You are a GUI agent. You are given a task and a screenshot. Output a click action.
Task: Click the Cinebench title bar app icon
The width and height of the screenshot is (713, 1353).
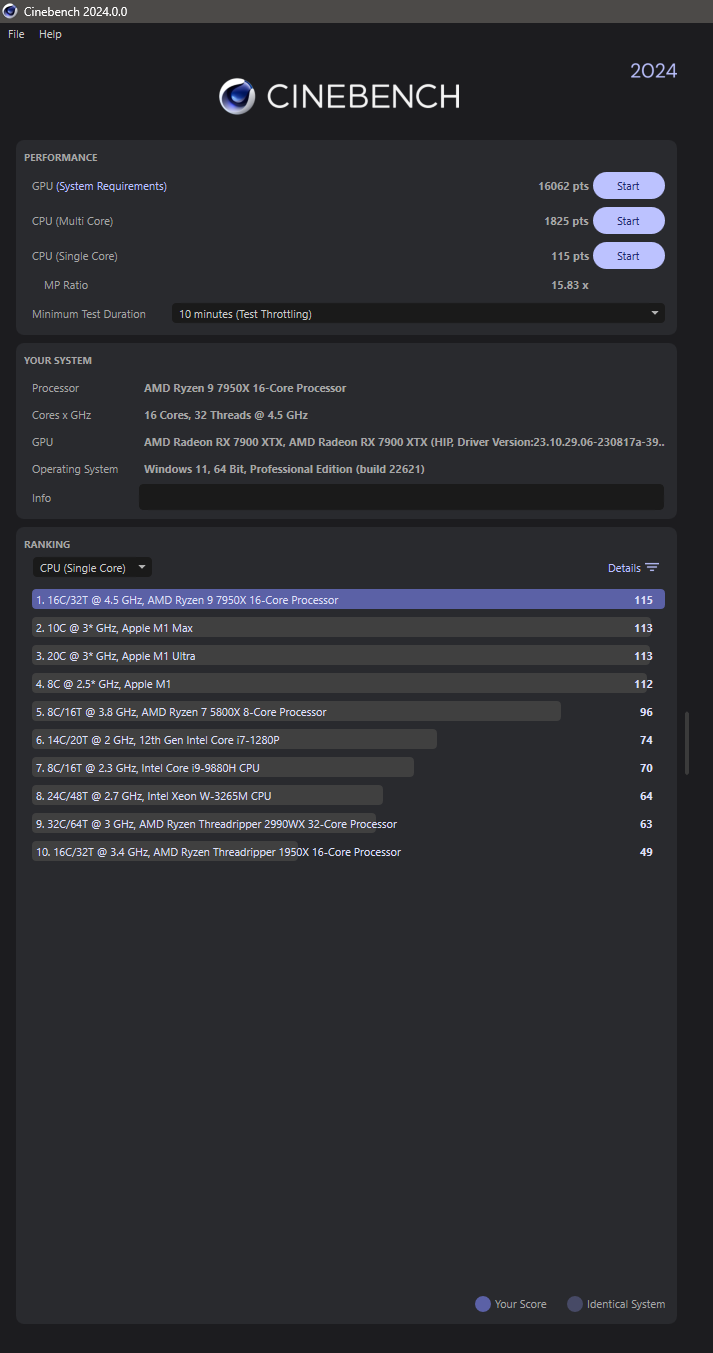[x=10, y=11]
